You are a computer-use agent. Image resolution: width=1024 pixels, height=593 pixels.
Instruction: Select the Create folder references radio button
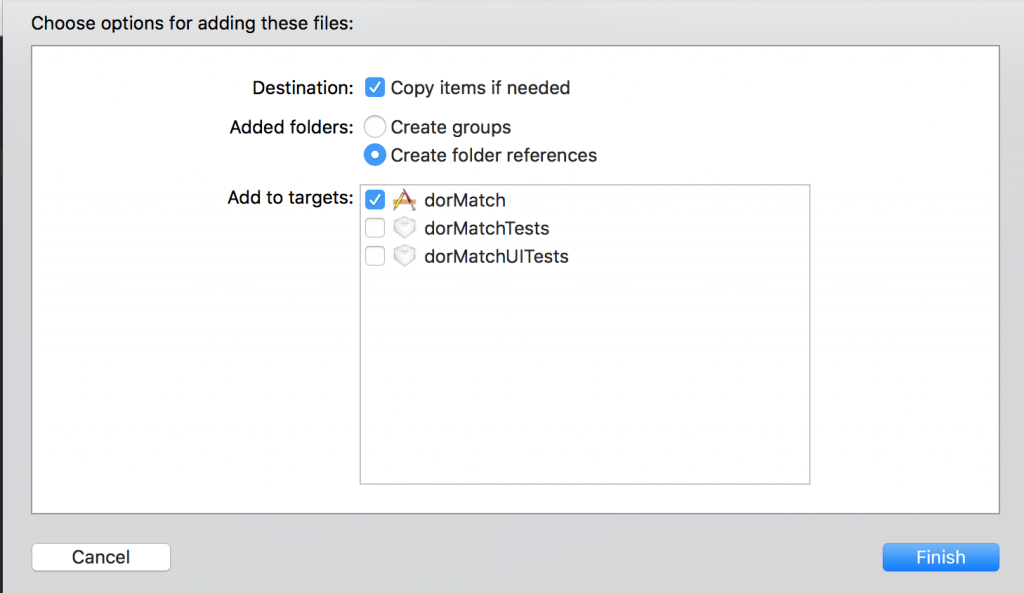coord(375,155)
